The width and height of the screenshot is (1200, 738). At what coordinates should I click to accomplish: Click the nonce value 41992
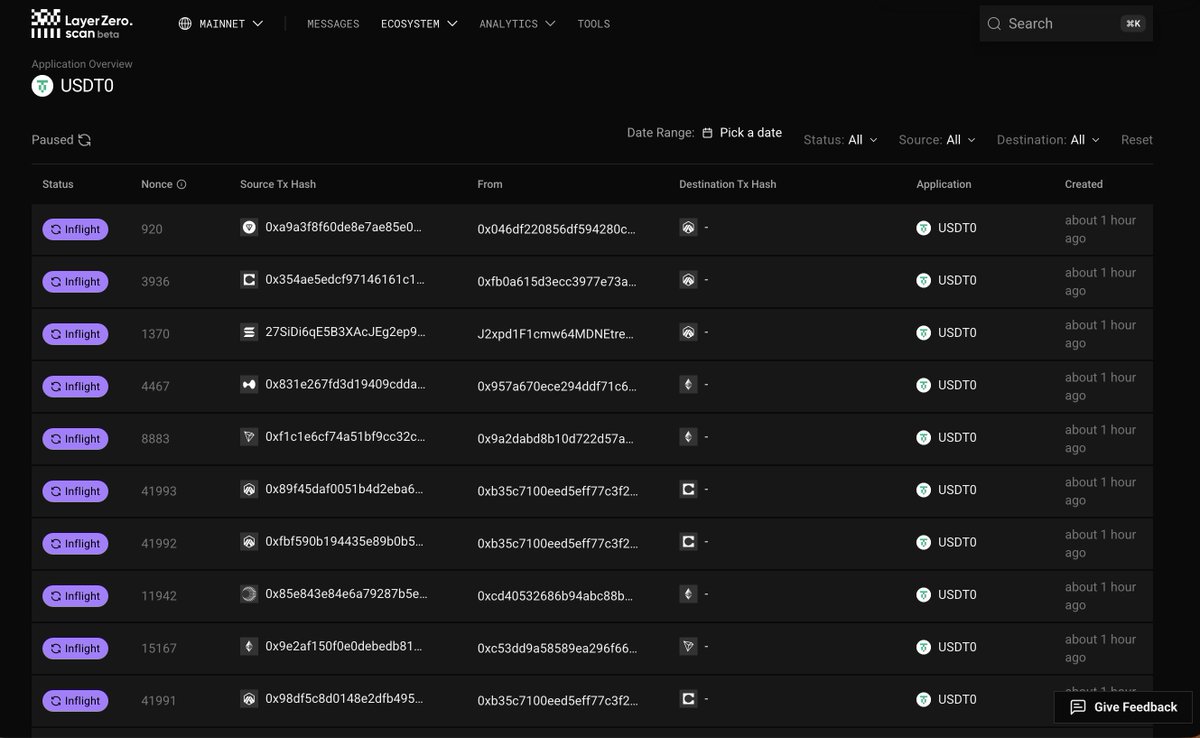coord(159,543)
